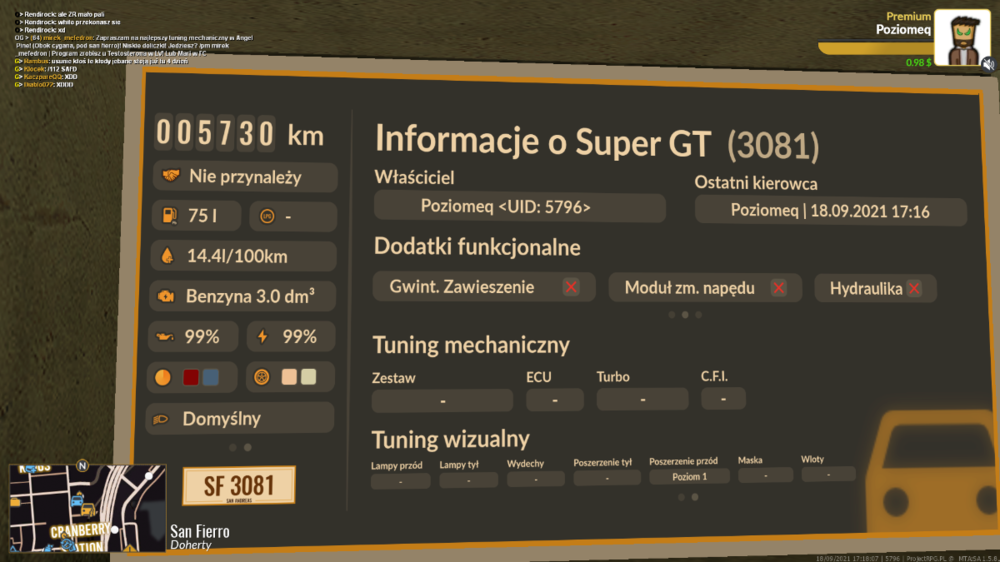Switch to first page dot under Domyślny
The width and height of the screenshot is (1000, 562).
(x=233, y=447)
